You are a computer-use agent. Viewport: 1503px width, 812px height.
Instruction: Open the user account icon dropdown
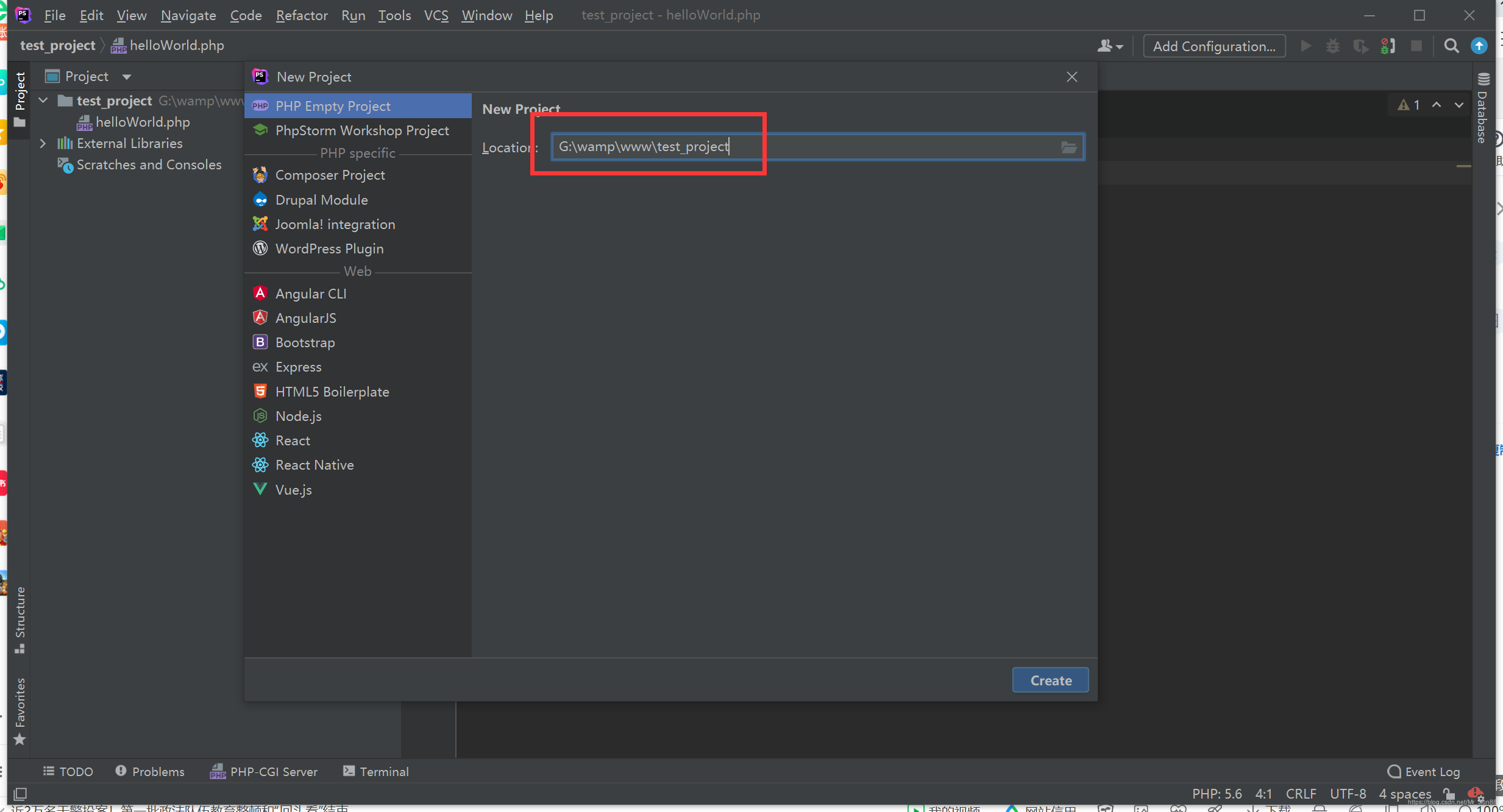1110,46
